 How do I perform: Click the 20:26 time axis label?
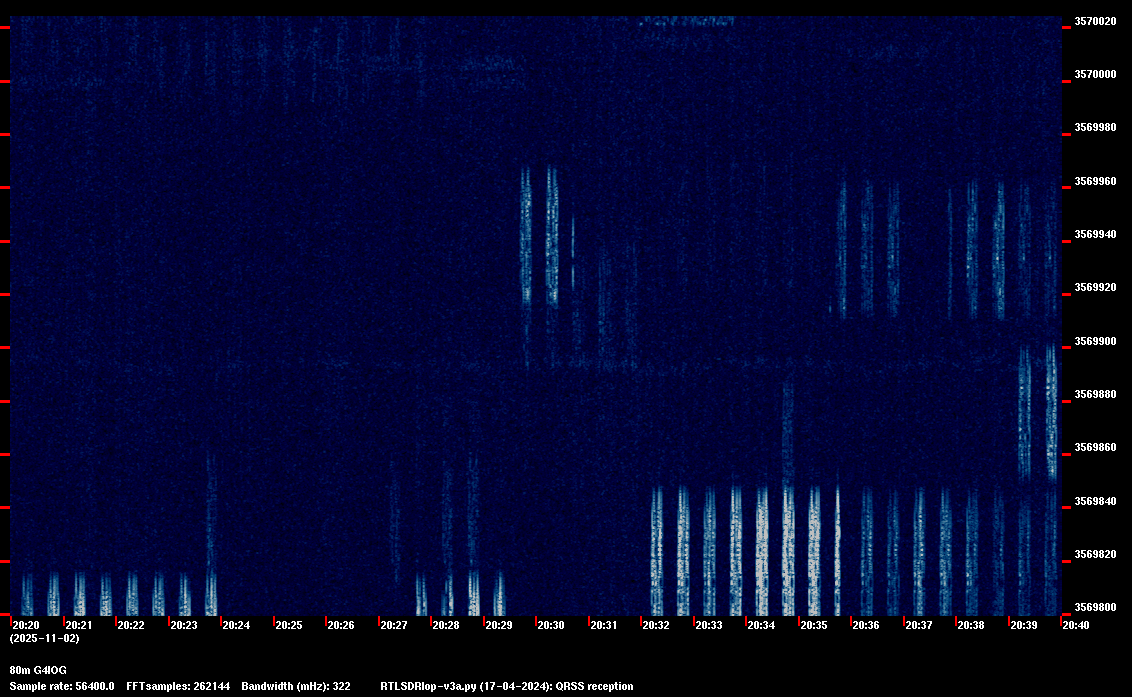click(341, 625)
